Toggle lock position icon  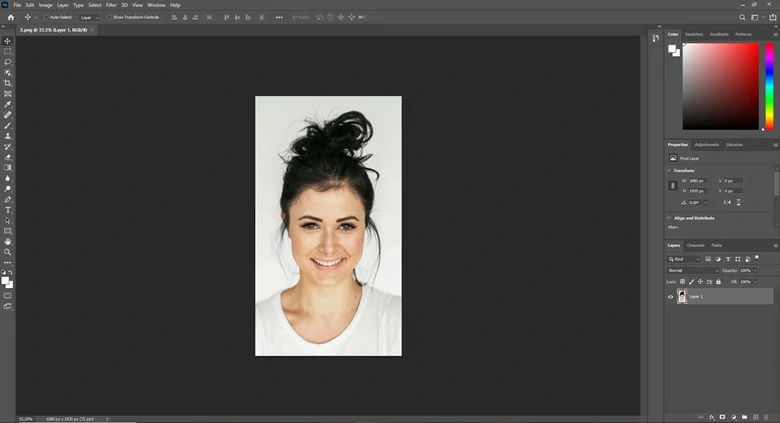pyautogui.click(x=700, y=282)
